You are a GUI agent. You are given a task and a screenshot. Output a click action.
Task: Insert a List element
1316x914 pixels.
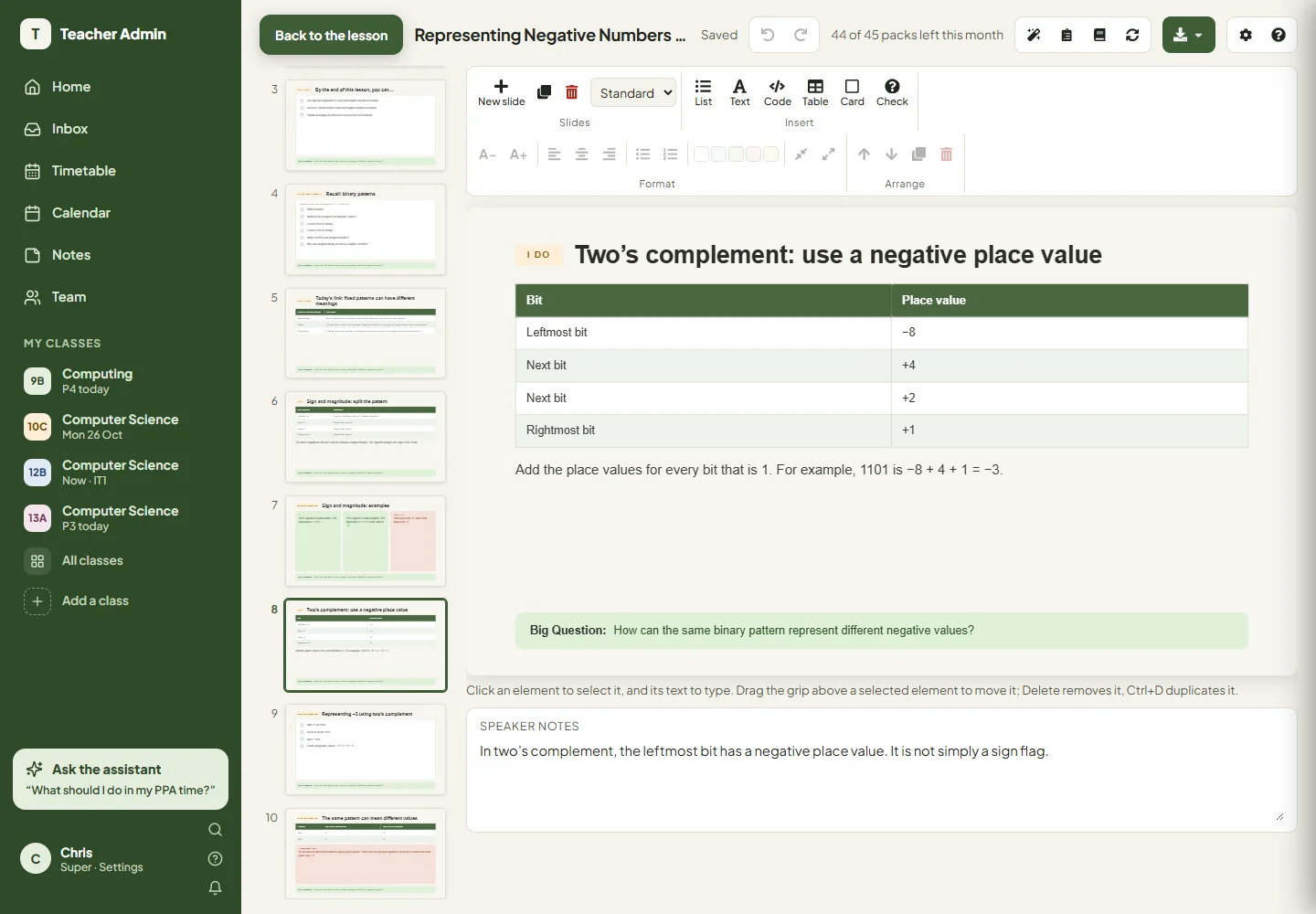tap(703, 92)
